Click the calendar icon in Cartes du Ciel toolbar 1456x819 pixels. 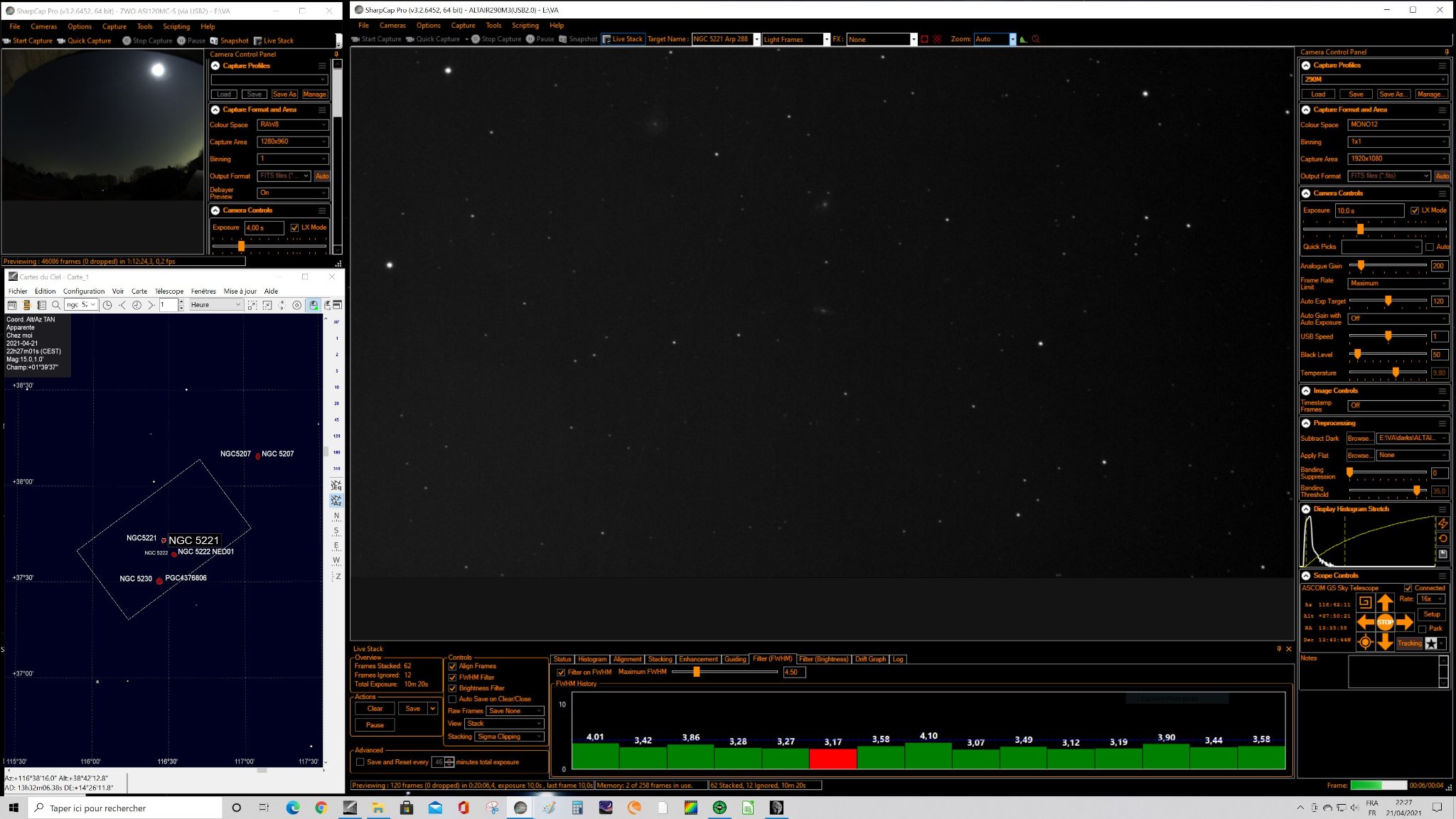(12, 305)
